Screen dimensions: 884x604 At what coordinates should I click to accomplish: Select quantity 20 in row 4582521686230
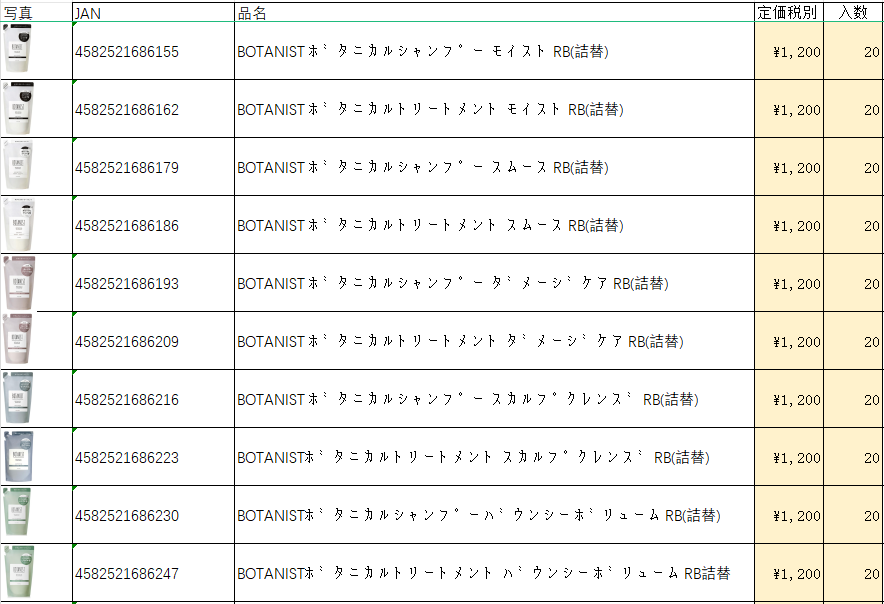click(854, 515)
